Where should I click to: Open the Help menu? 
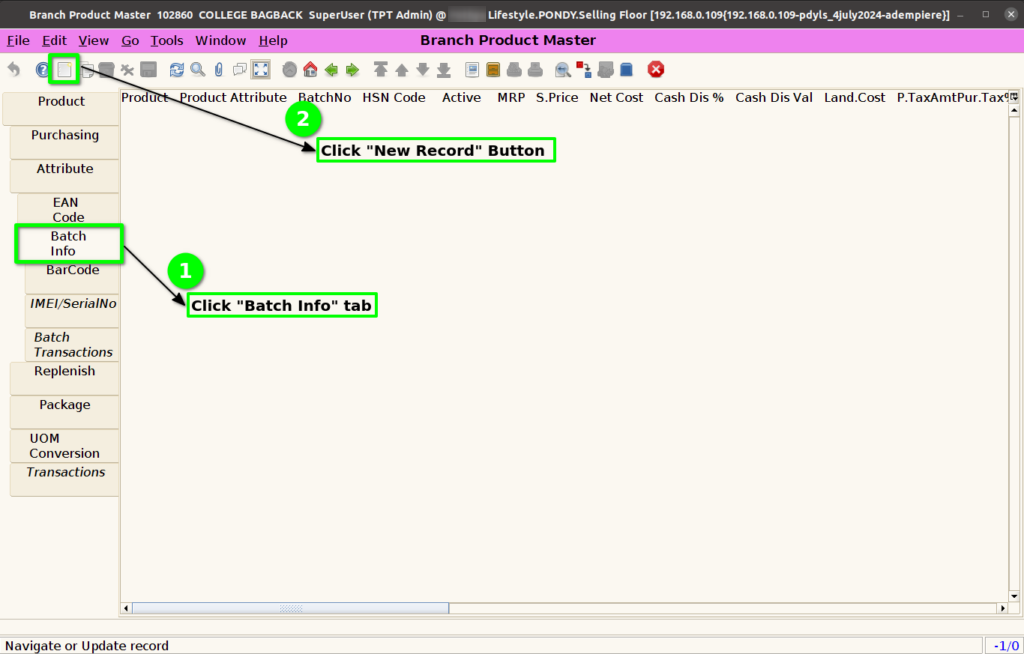pyautogui.click(x=273, y=41)
